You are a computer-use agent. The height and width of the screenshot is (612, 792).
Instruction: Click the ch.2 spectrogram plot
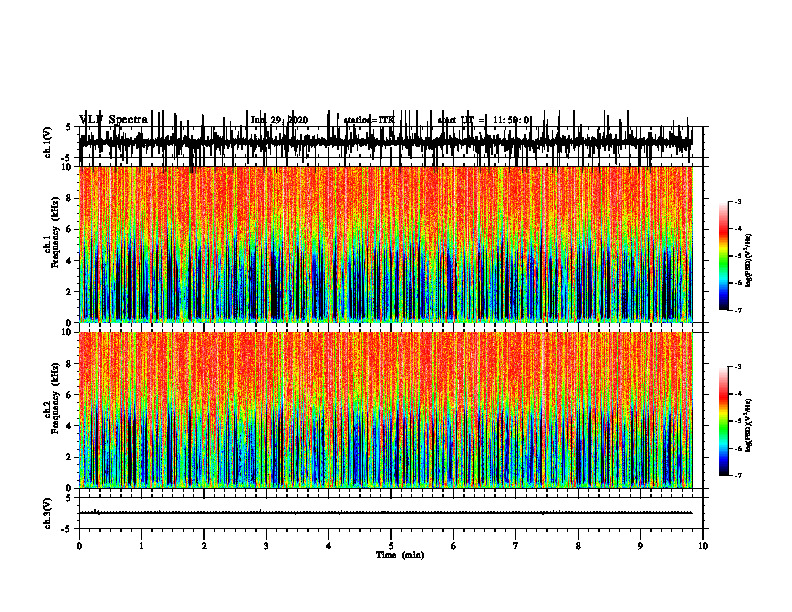385,410
